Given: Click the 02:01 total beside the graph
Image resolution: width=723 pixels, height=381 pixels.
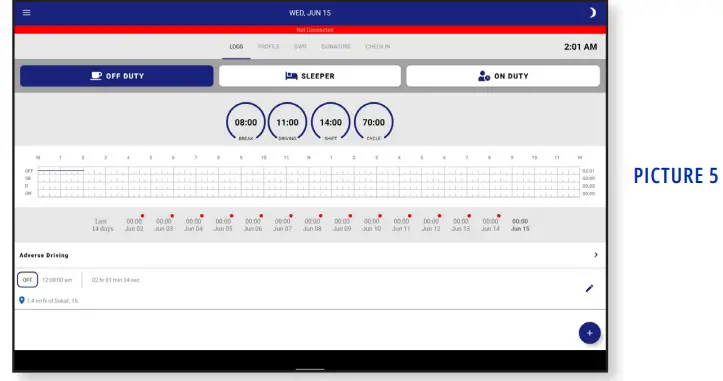Looking at the screenshot, I should pos(588,171).
